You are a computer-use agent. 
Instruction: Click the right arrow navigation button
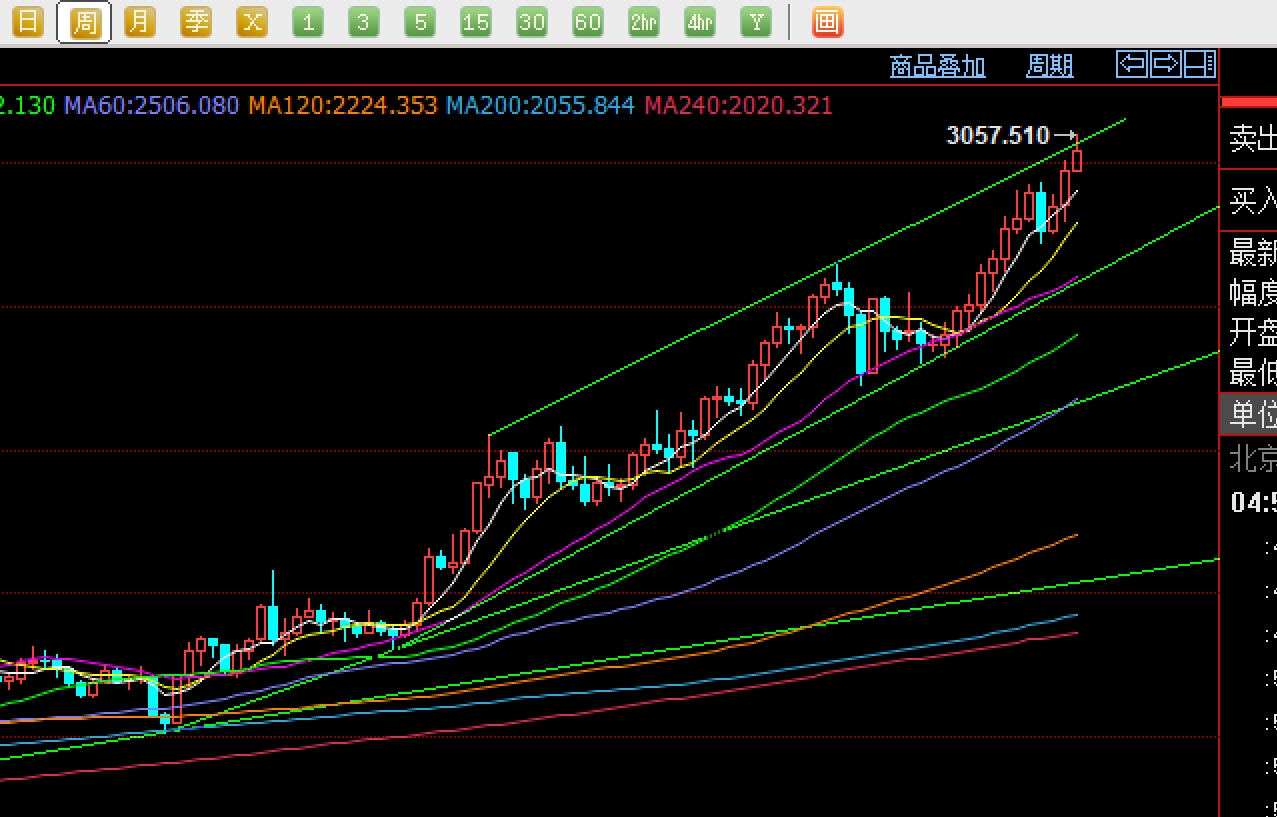point(1166,65)
